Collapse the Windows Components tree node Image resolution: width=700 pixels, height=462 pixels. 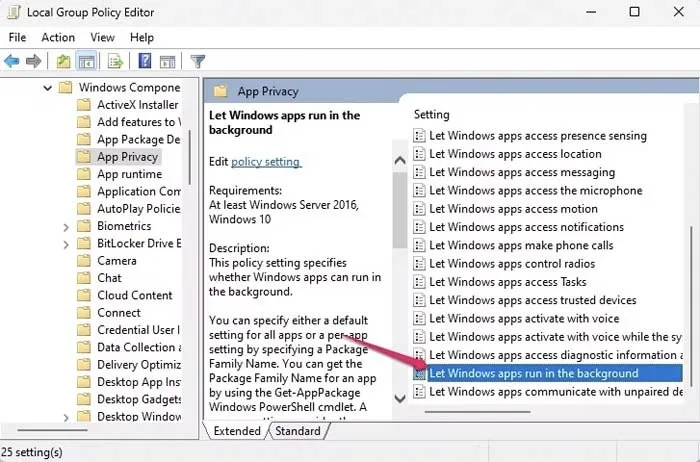coord(47,88)
